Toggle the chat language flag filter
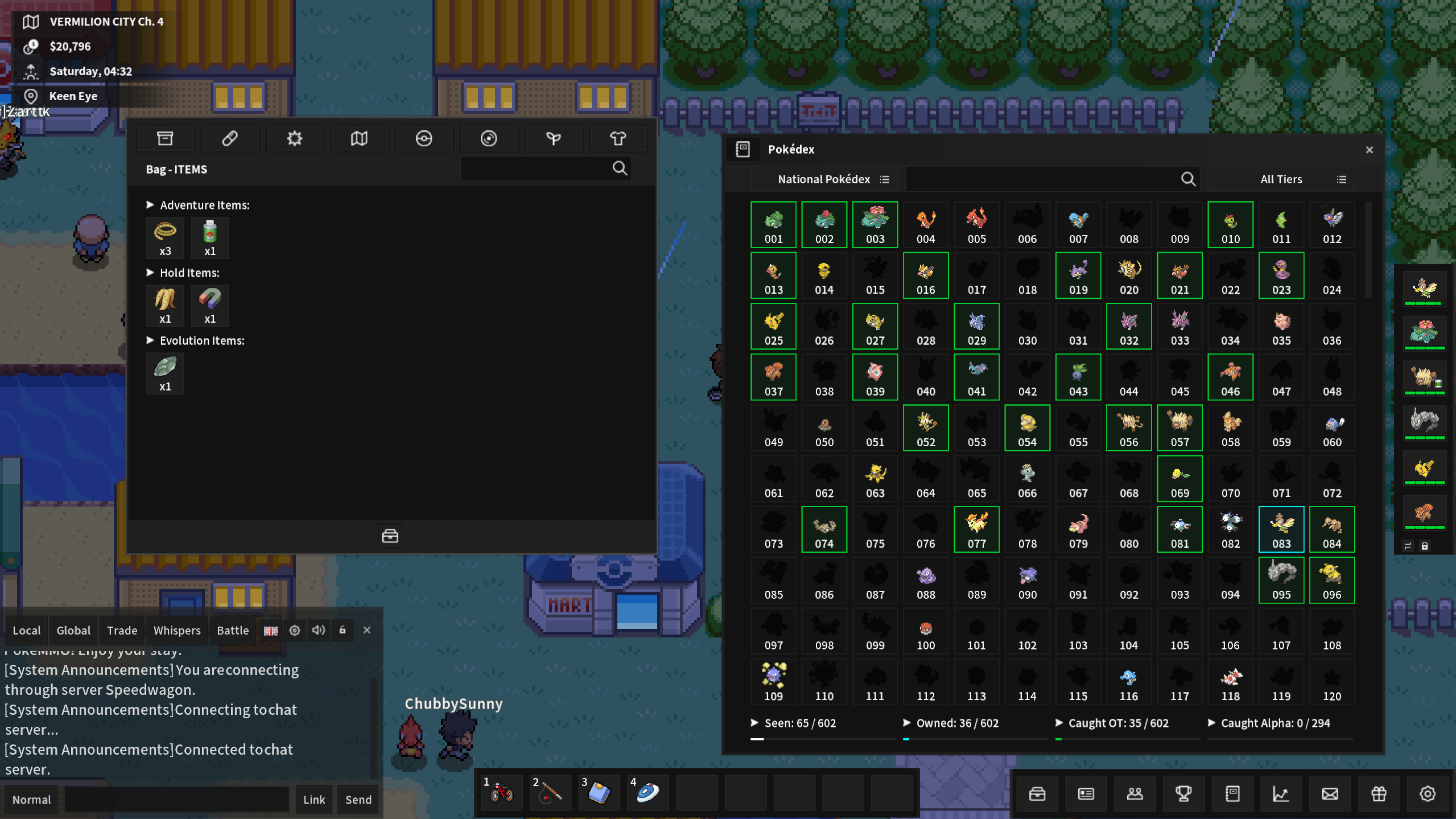The image size is (1456, 819). [x=271, y=631]
